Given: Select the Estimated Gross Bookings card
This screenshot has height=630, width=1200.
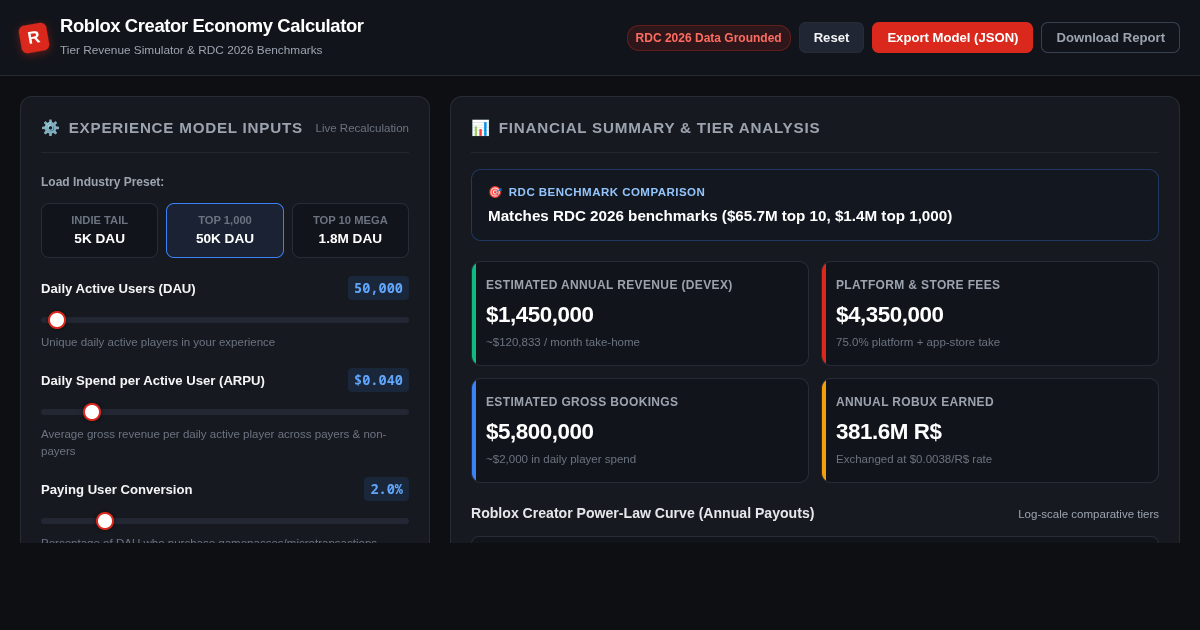Looking at the screenshot, I should (x=640, y=431).
